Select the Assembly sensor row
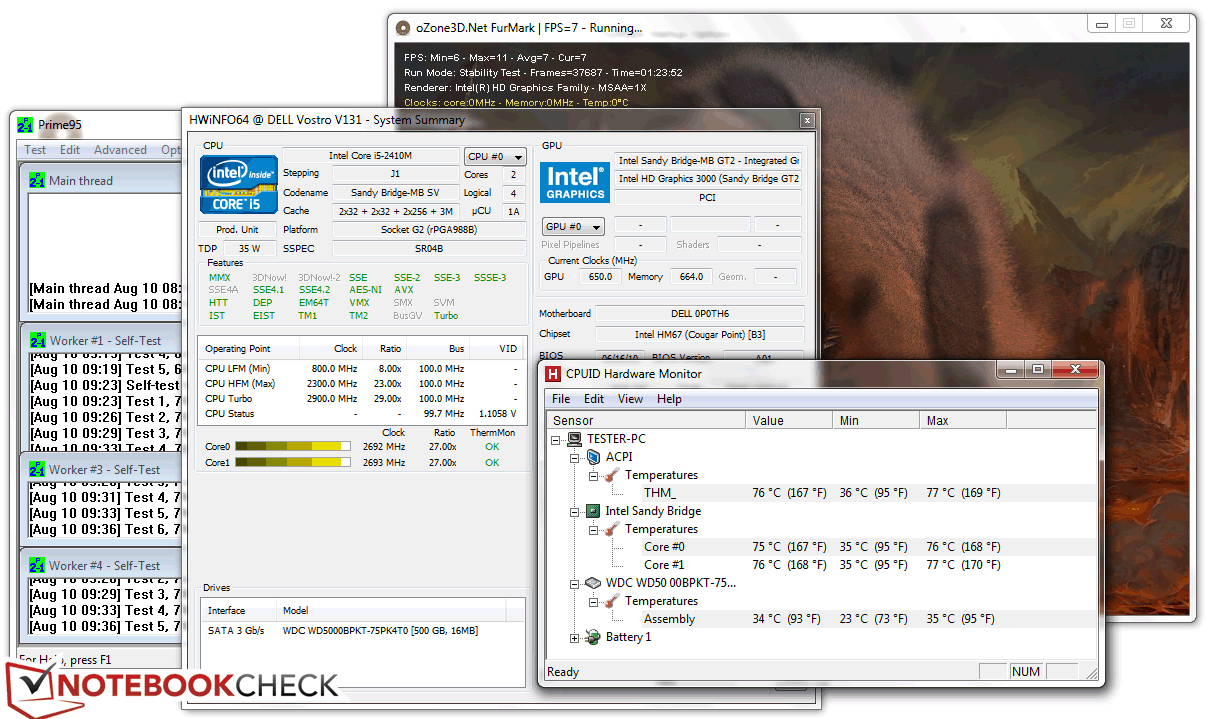The width and height of the screenshot is (1207, 719). (x=820, y=619)
